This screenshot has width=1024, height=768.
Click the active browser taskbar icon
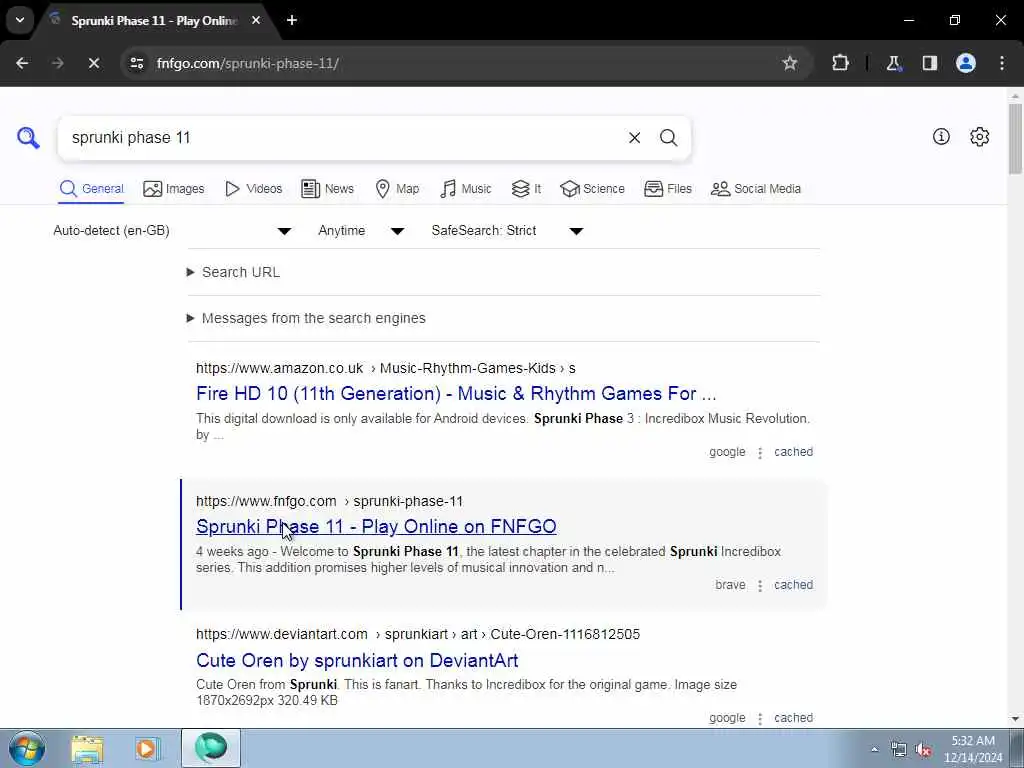(210, 748)
